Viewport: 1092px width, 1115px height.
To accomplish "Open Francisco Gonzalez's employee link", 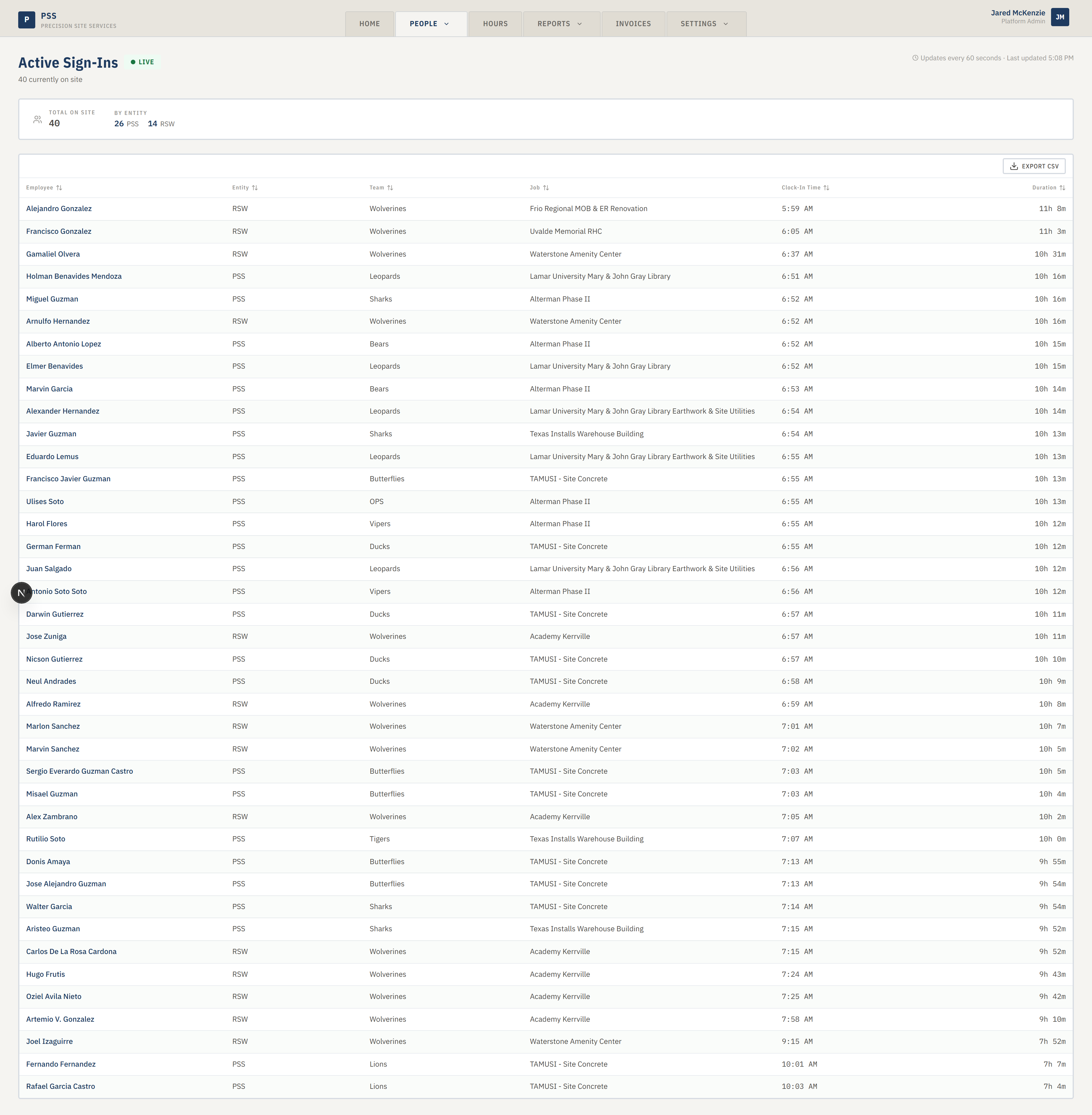I will (x=59, y=231).
